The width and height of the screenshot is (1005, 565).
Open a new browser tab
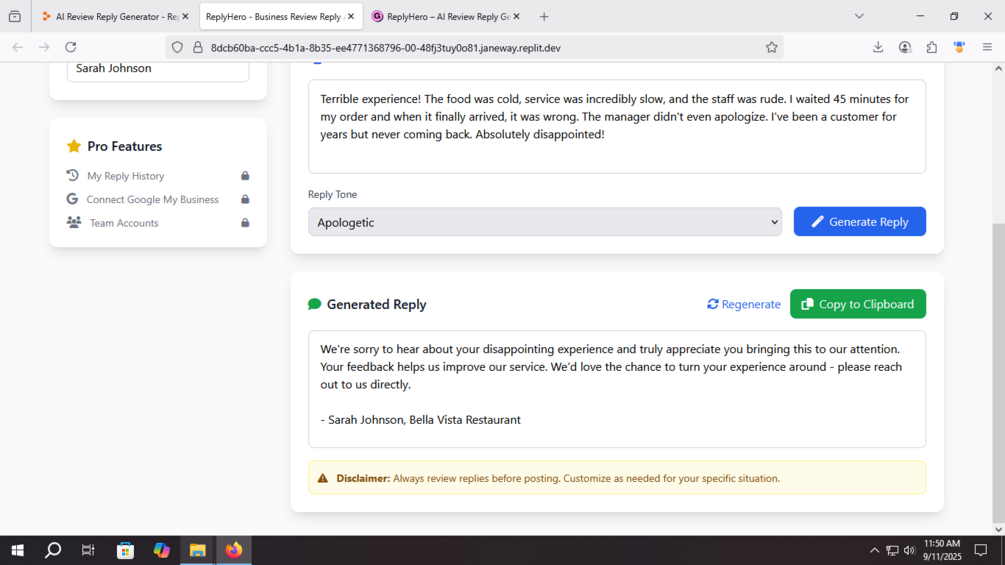click(544, 17)
